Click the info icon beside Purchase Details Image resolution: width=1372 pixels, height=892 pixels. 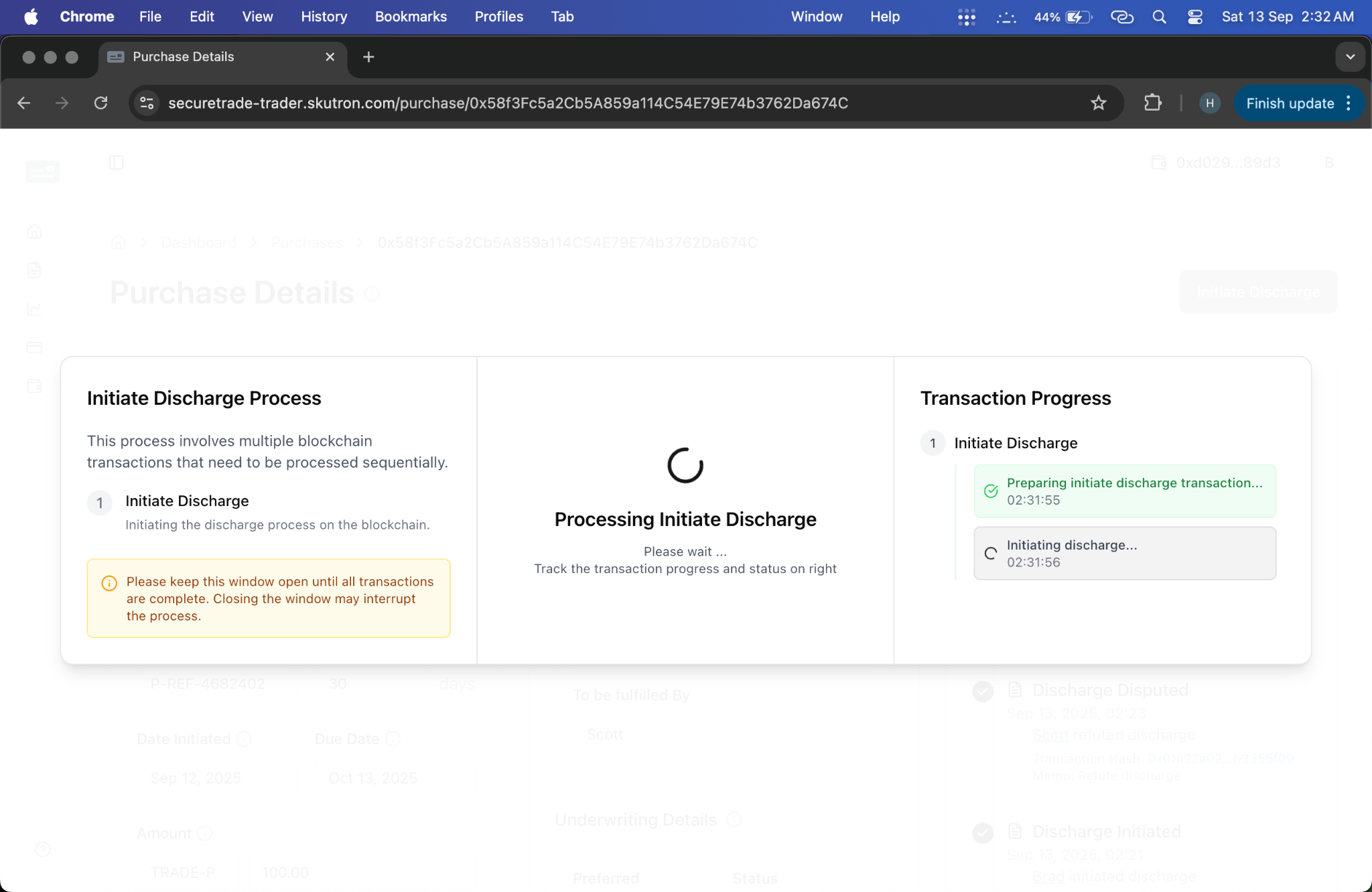tap(372, 294)
